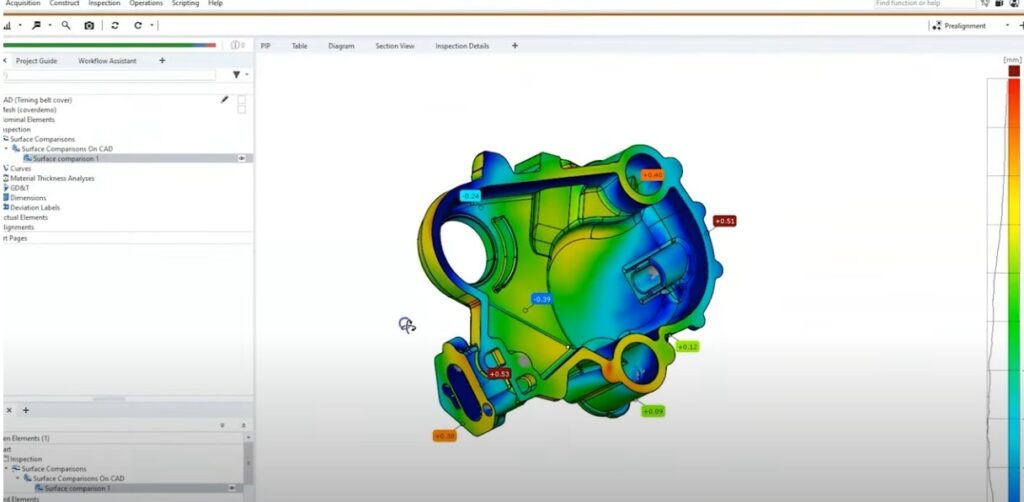
Task: Click the two-arrow sync toolbar icon
Action: click(115, 25)
